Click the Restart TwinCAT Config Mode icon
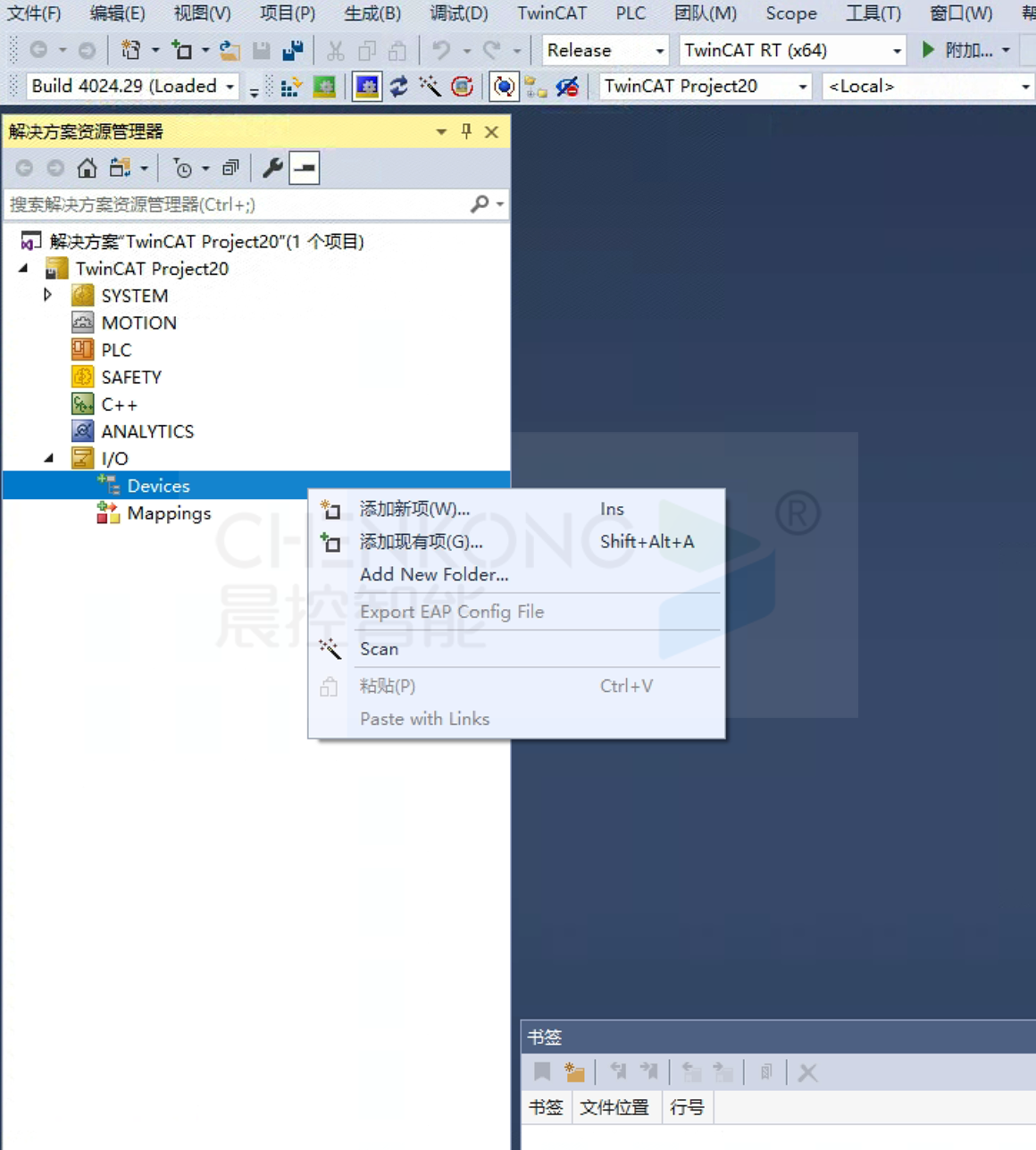The height and width of the screenshot is (1150, 1036). [x=367, y=87]
